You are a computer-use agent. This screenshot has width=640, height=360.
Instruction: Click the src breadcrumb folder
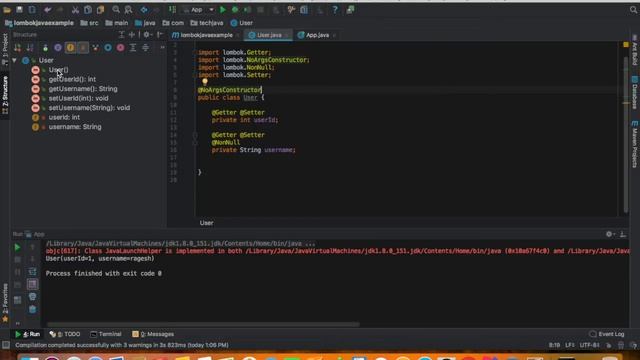pyautogui.click(x=89, y=23)
